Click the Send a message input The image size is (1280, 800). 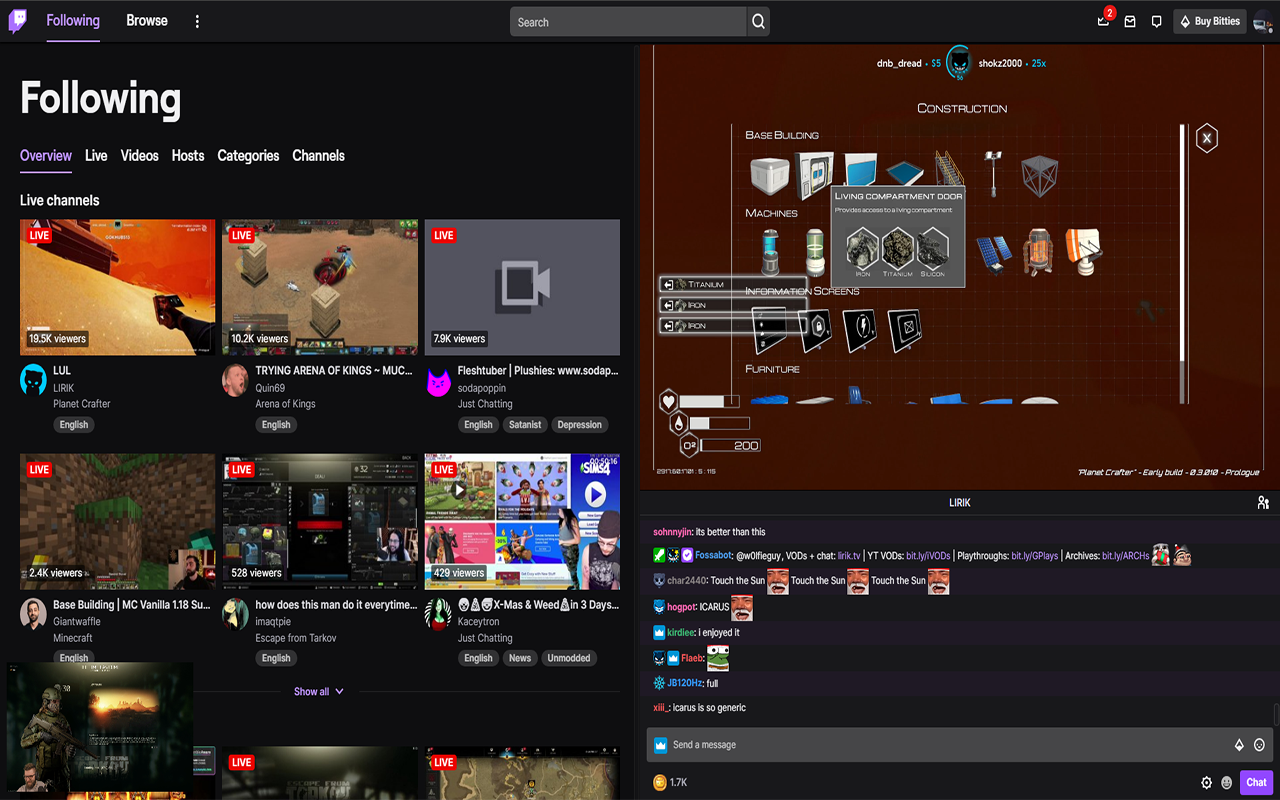tap(960, 745)
